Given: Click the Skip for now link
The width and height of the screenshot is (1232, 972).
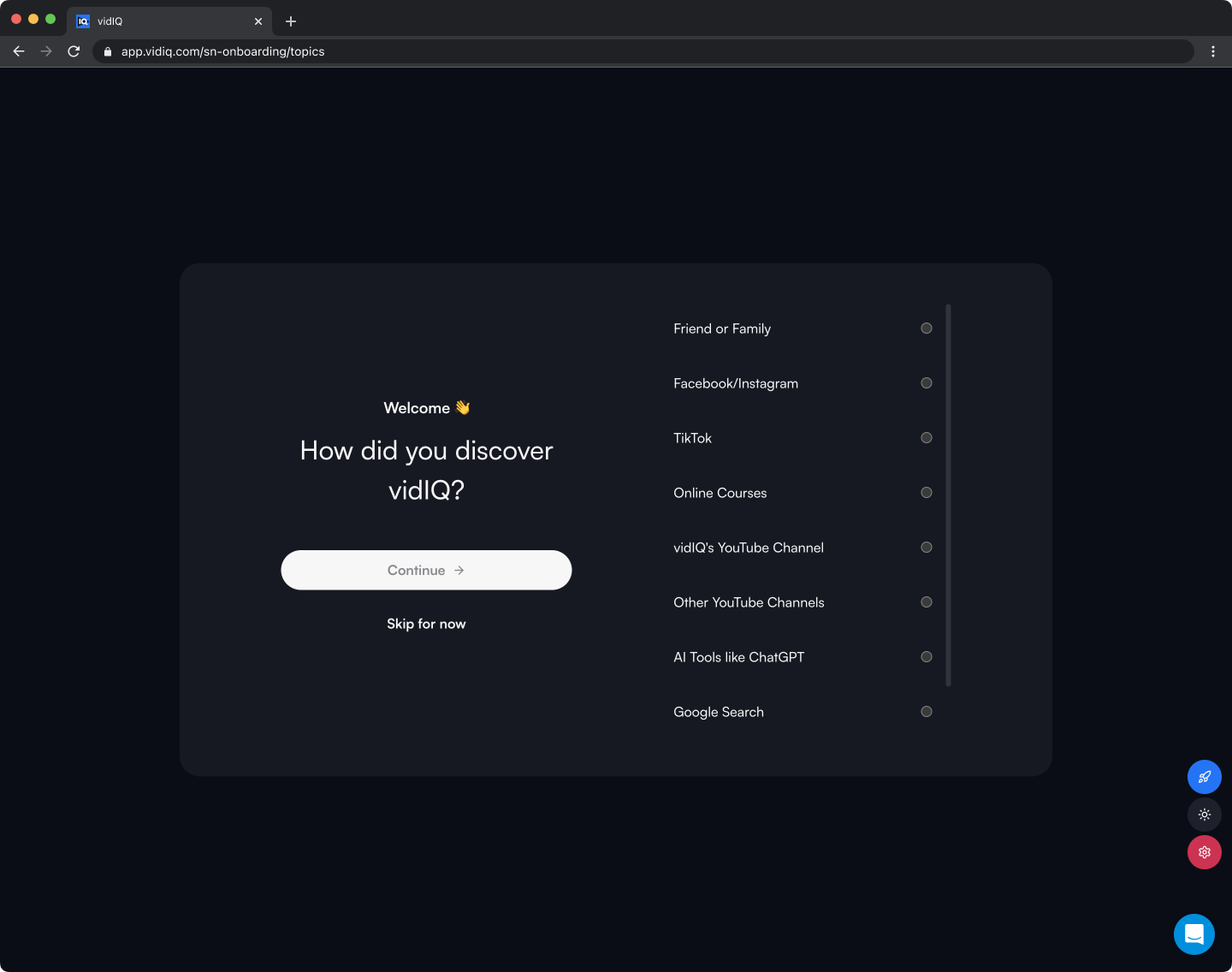Looking at the screenshot, I should 426,624.
